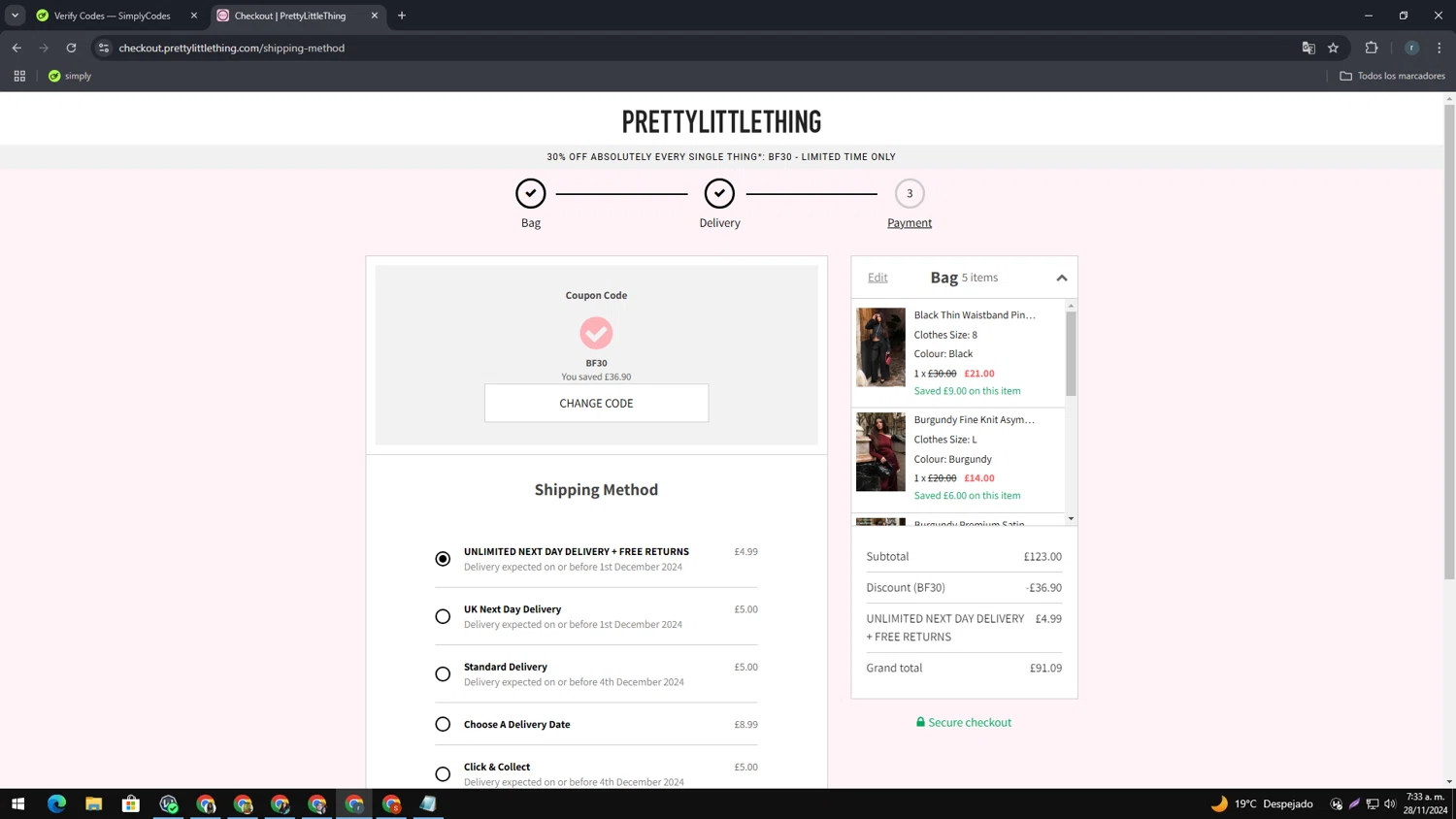
Task: Launch Microsoft Edge from taskbar
Action: click(x=56, y=803)
